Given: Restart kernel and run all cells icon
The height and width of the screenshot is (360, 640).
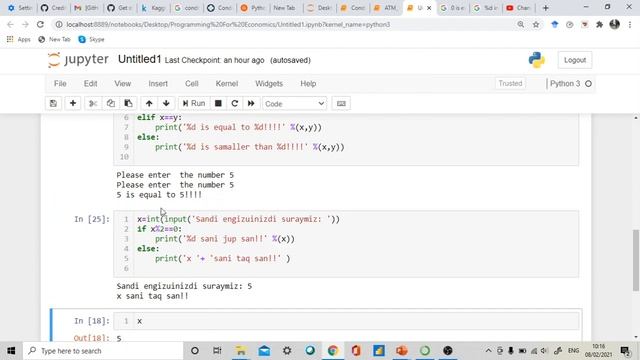Looking at the screenshot, I should (251, 104).
